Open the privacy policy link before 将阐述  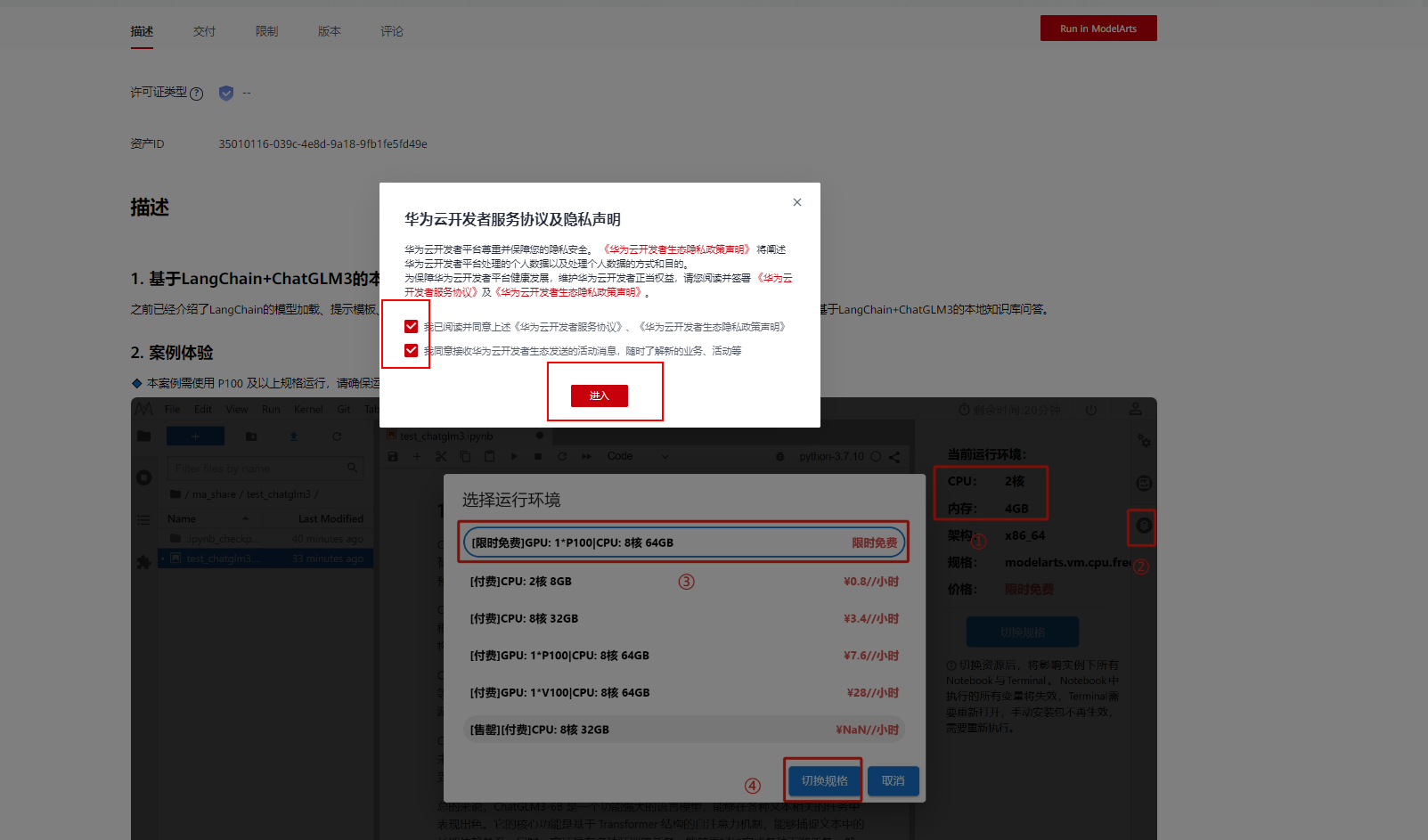(x=677, y=249)
